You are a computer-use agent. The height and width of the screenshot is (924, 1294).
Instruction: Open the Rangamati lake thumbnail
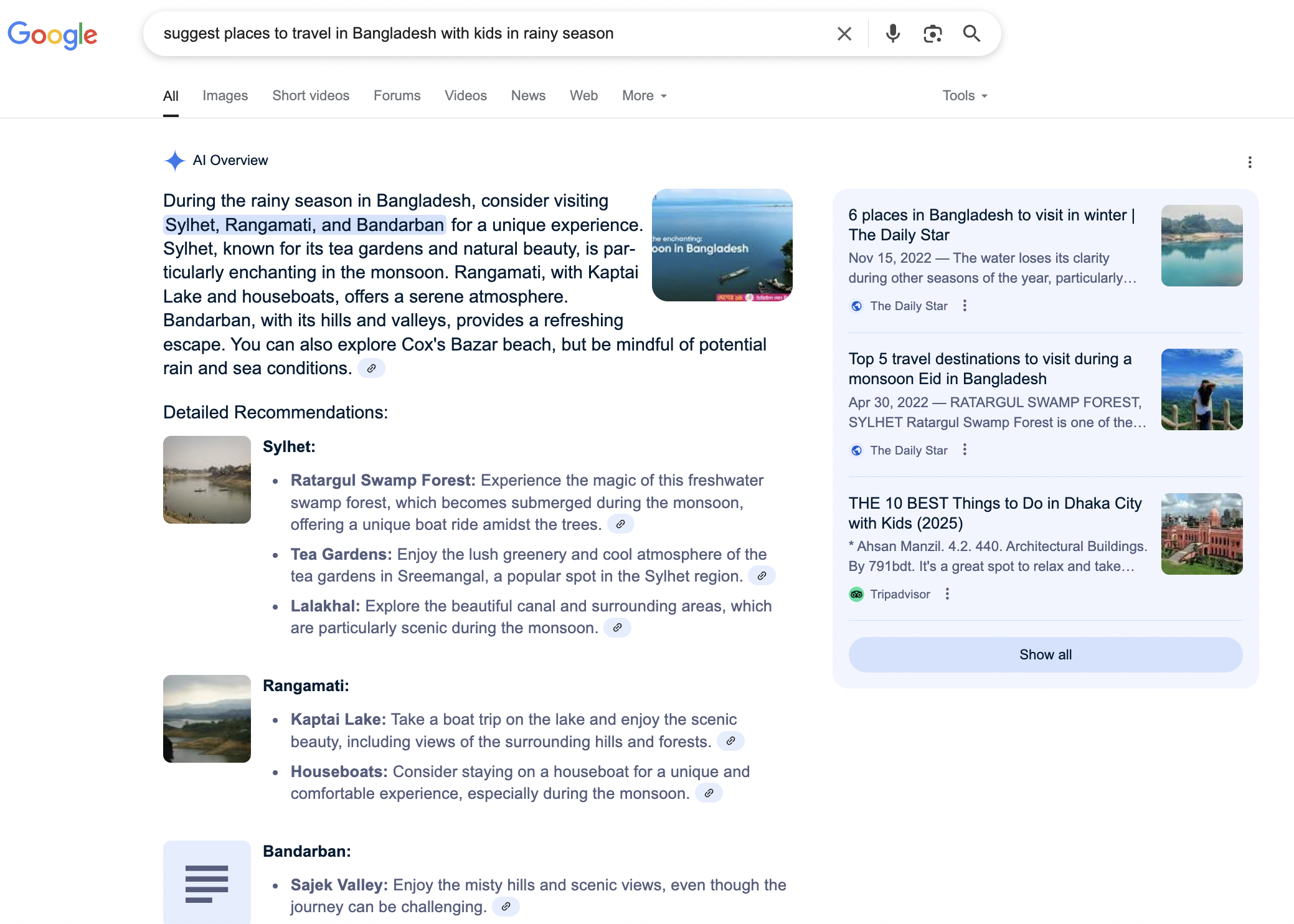click(x=207, y=719)
